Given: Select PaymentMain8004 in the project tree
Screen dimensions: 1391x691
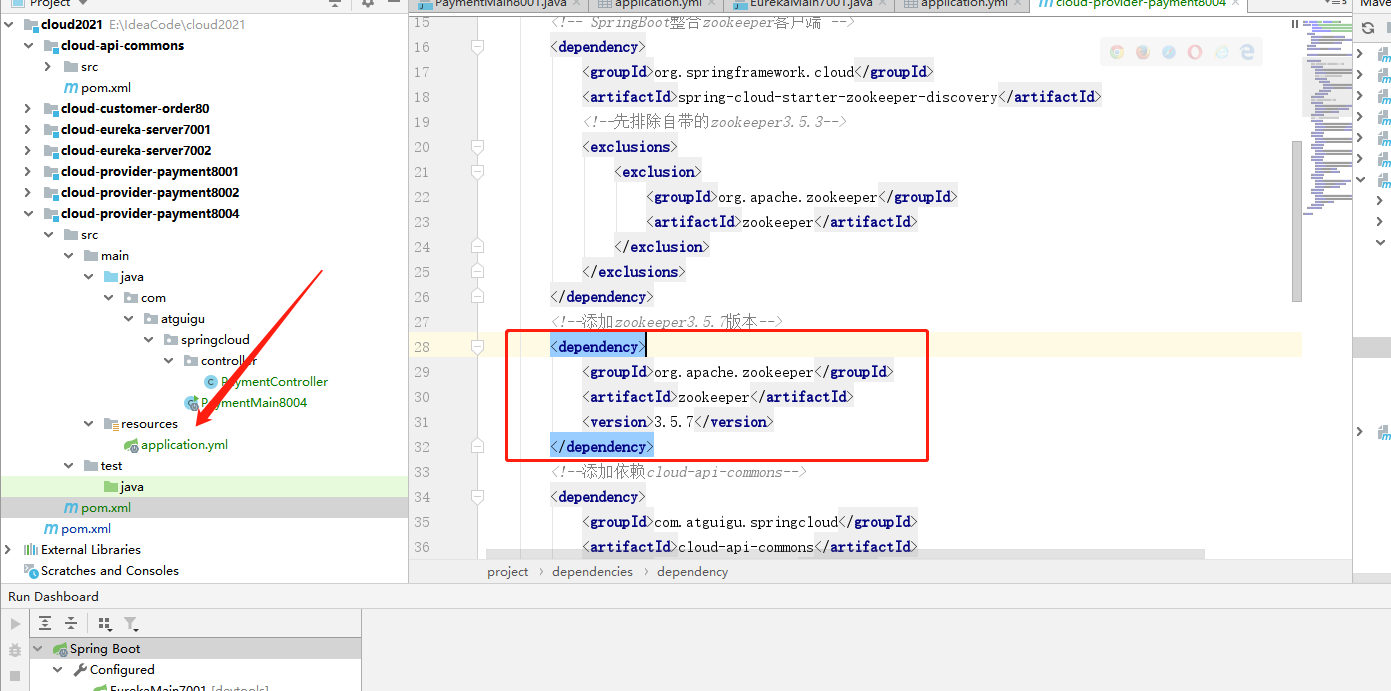Looking at the screenshot, I should click(254, 403).
